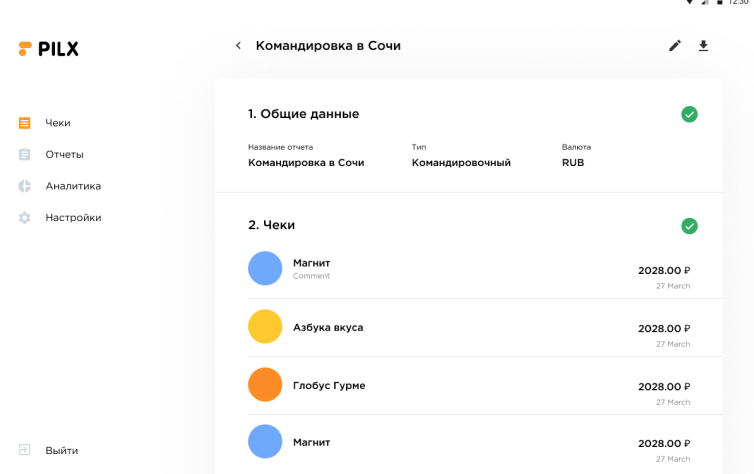
Task: Click the pencil edit icon
Action: [x=675, y=46]
